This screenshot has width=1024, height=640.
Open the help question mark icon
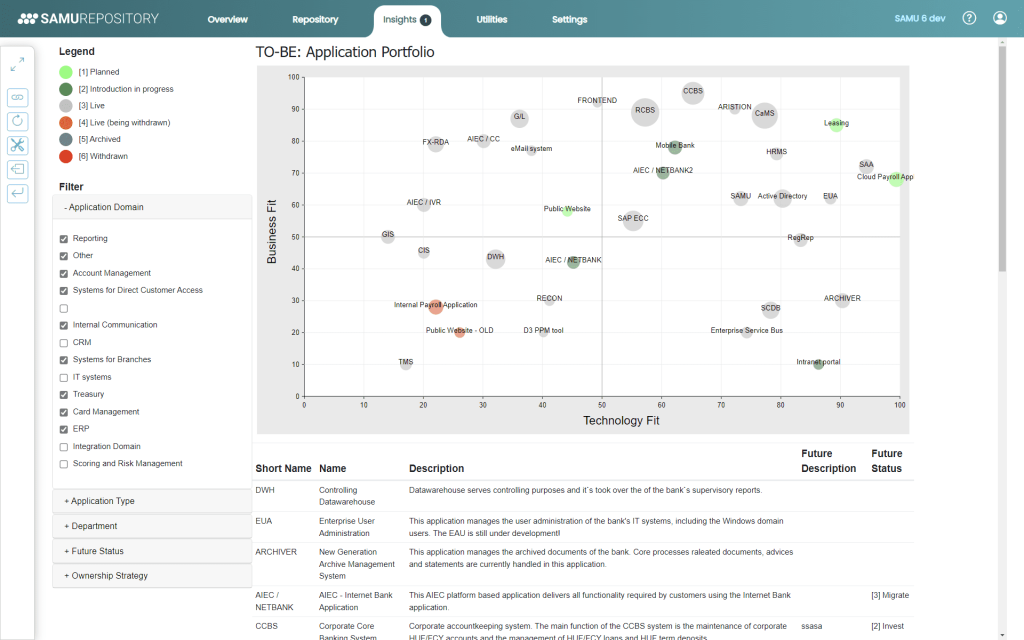(x=969, y=19)
